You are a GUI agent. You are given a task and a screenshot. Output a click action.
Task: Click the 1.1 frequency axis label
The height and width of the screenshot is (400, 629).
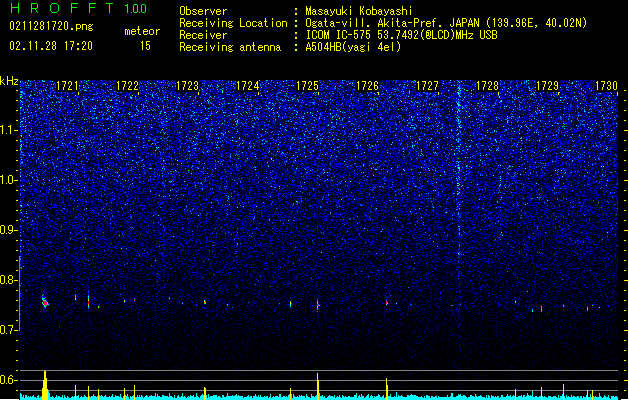[x=8, y=130]
